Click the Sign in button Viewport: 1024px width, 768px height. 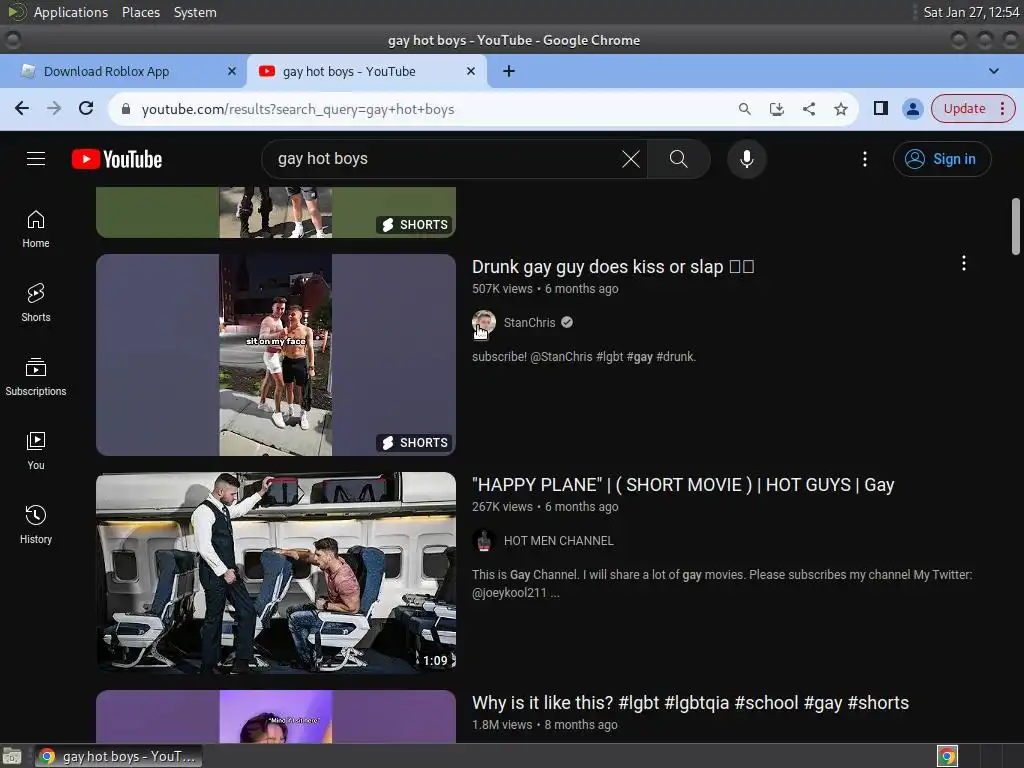(x=942, y=159)
